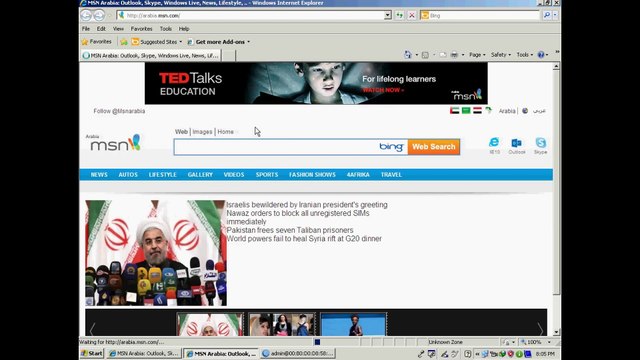The image size is (640, 360).
Task: Open the VIDEOS navigation tab
Action: tap(234, 175)
